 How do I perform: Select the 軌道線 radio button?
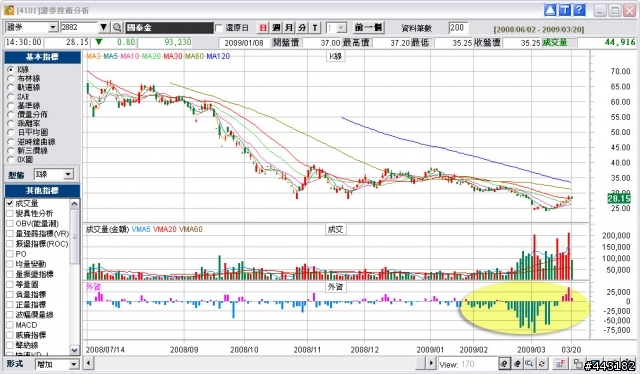coord(11,88)
